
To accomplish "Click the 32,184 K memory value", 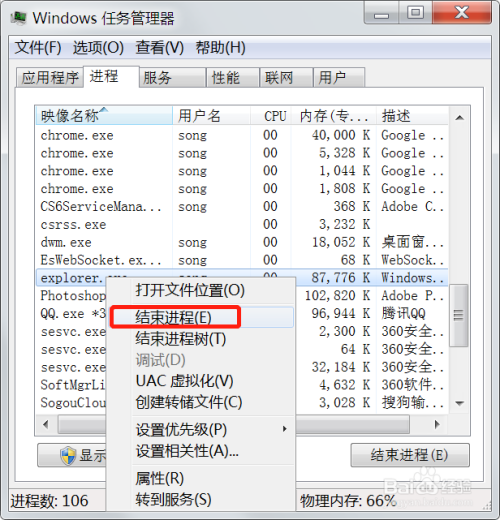I will tap(340, 367).
